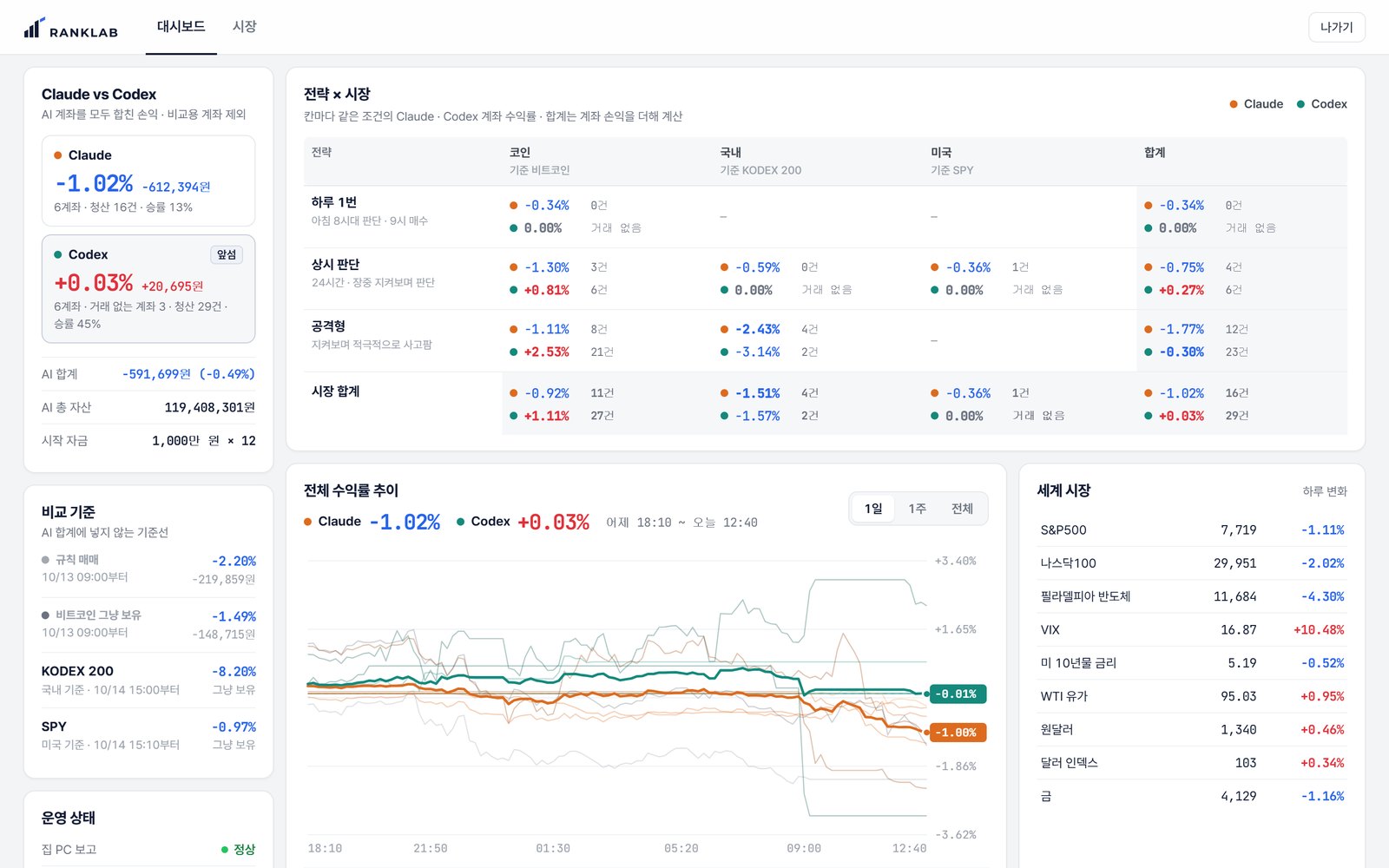
Task: Click the 나가기 button
Action: point(1336,27)
